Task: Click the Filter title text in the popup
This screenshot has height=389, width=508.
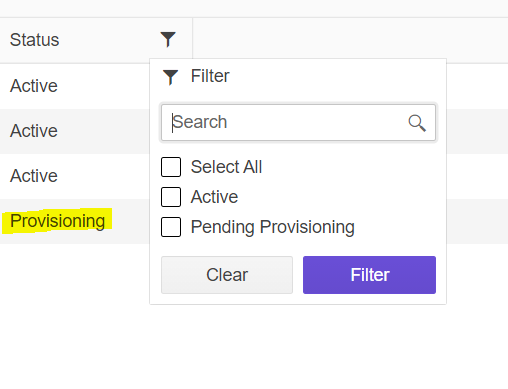Action: (210, 76)
